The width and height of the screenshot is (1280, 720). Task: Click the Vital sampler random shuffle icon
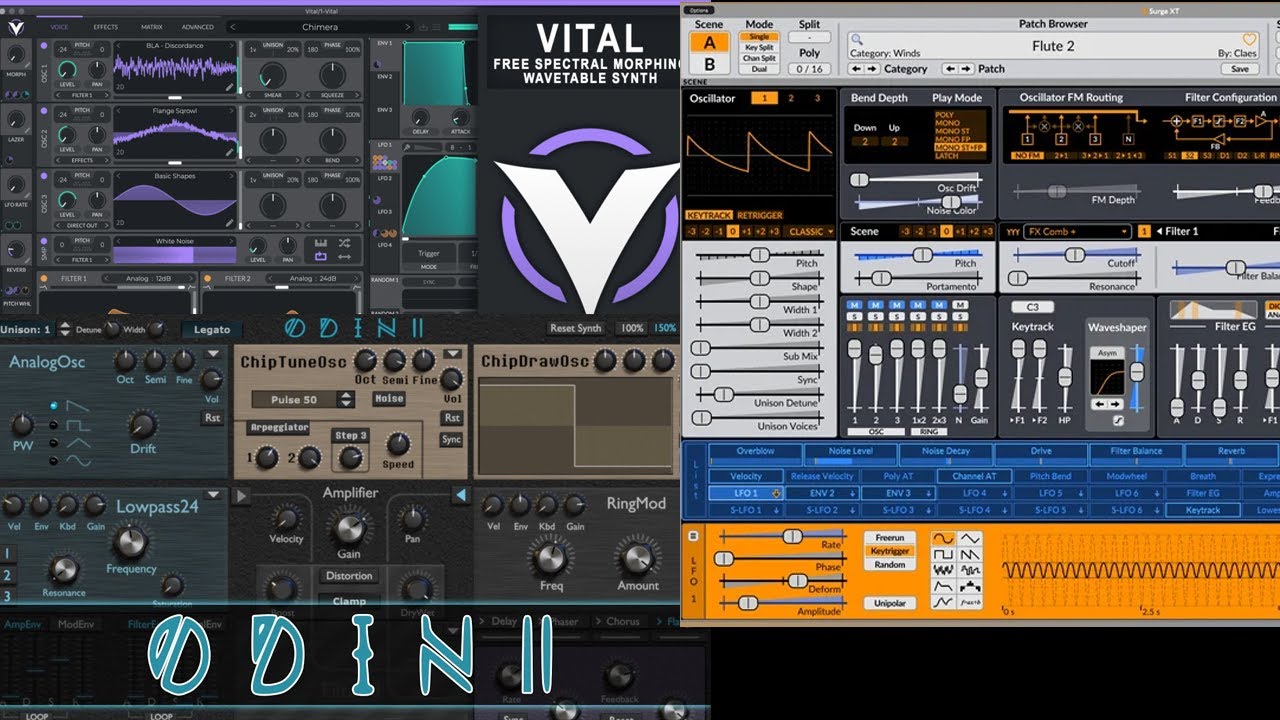point(344,243)
